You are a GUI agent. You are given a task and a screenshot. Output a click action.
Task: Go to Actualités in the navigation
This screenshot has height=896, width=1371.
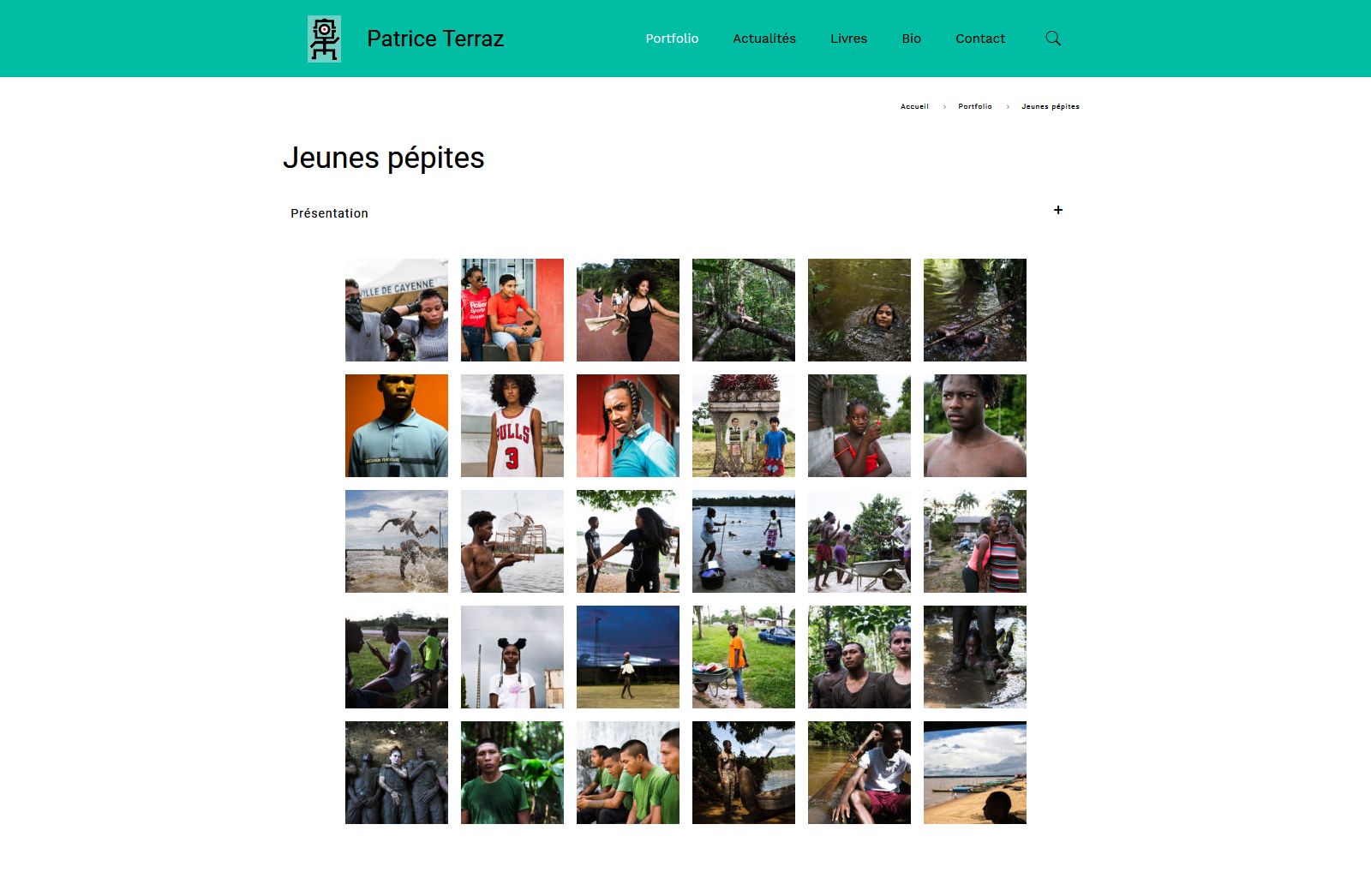(x=764, y=39)
